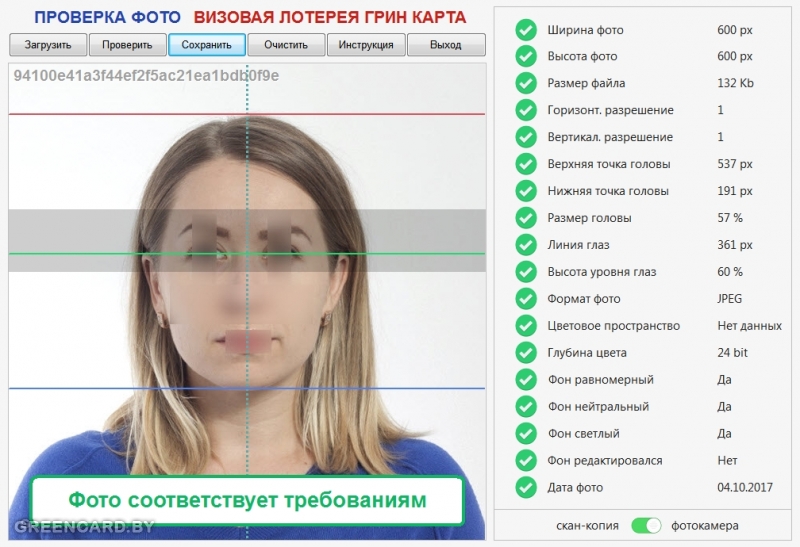Viewport: 800px width, 547px height.
Task: Click the format value JPEG
Action: pos(730,299)
